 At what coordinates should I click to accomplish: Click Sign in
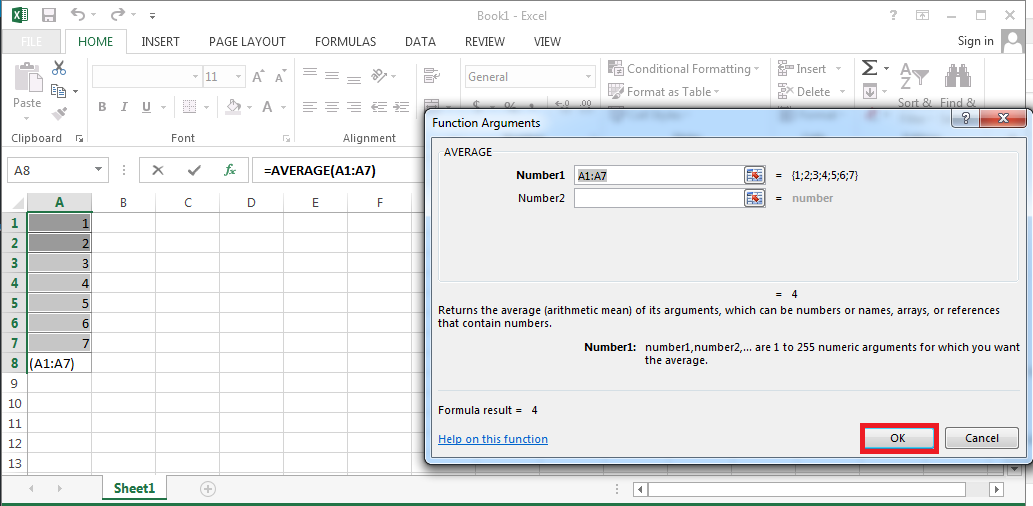pyautogui.click(x=975, y=41)
